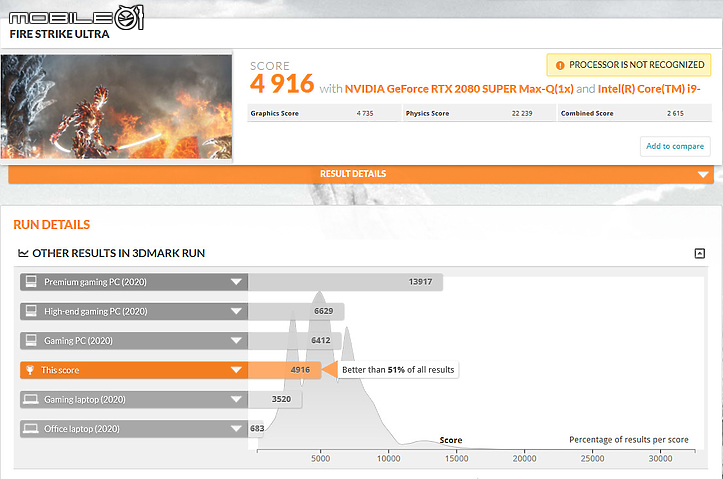Expand the High-end gaming PC (2020) dropdown arrow
Screen dimensions: 723x479
[x=236, y=311]
